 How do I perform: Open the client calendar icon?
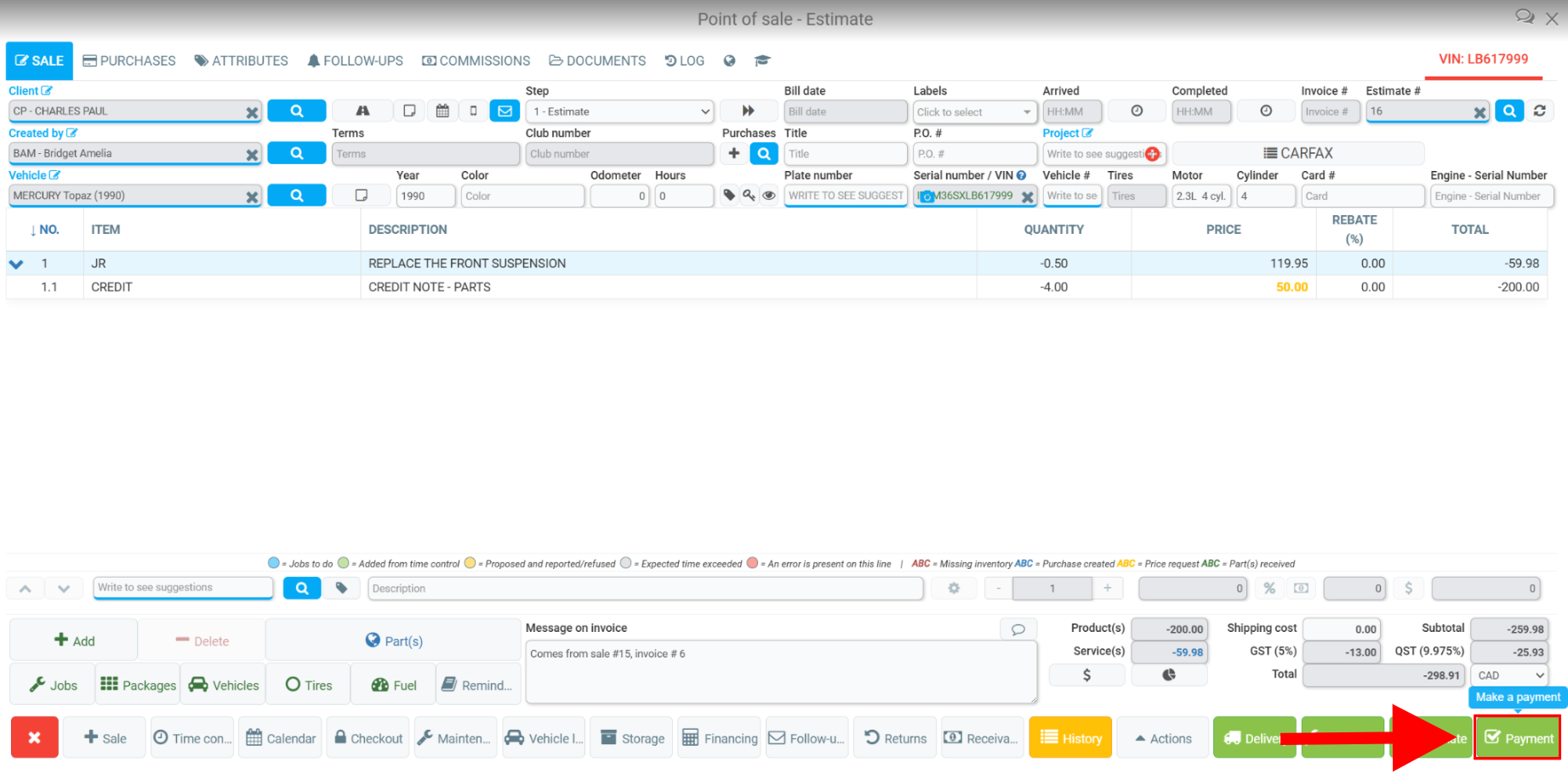pos(442,111)
